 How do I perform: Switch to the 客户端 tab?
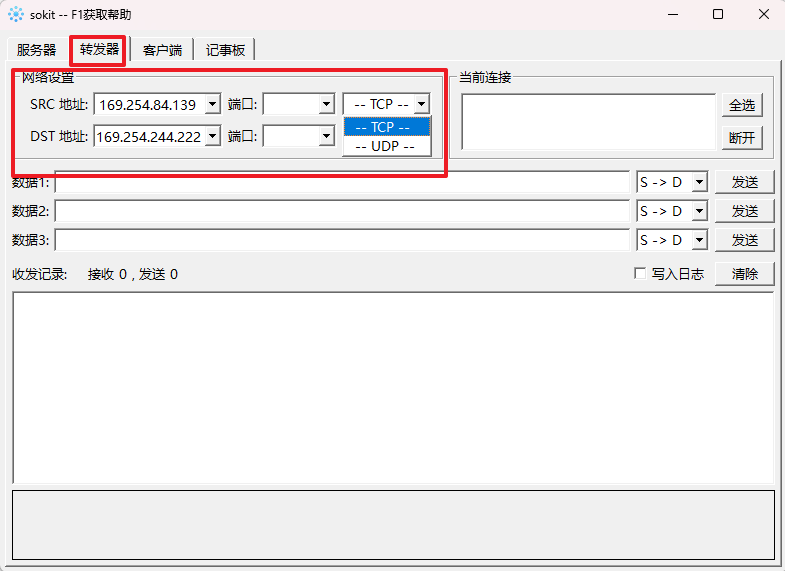(162, 50)
